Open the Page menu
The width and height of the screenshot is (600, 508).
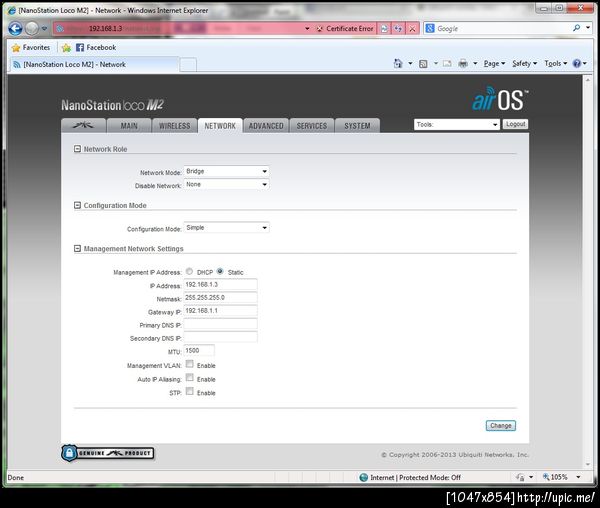[494, 64]
